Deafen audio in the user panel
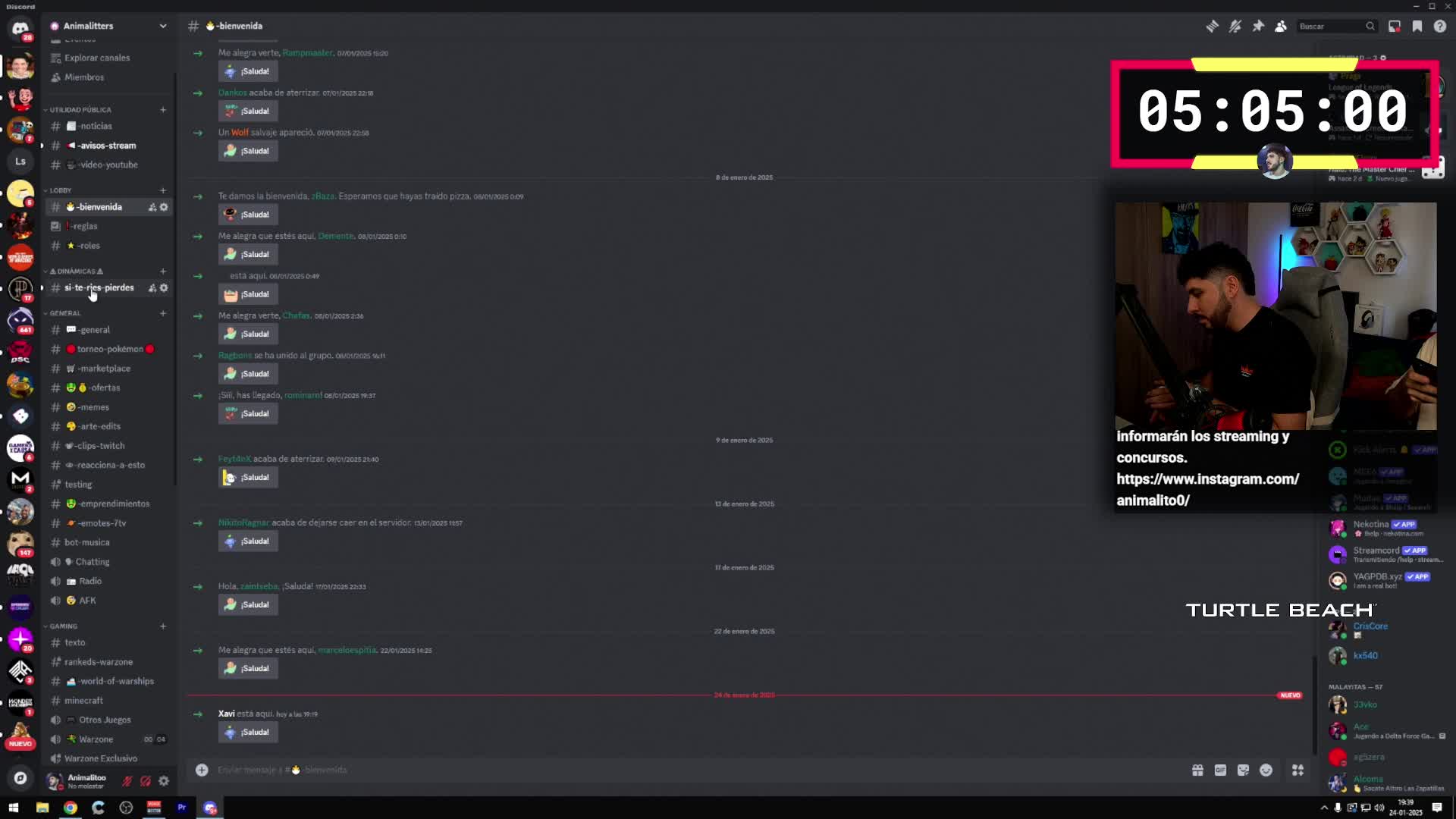Screen dimensions: 1456x819 pos(146,781)
